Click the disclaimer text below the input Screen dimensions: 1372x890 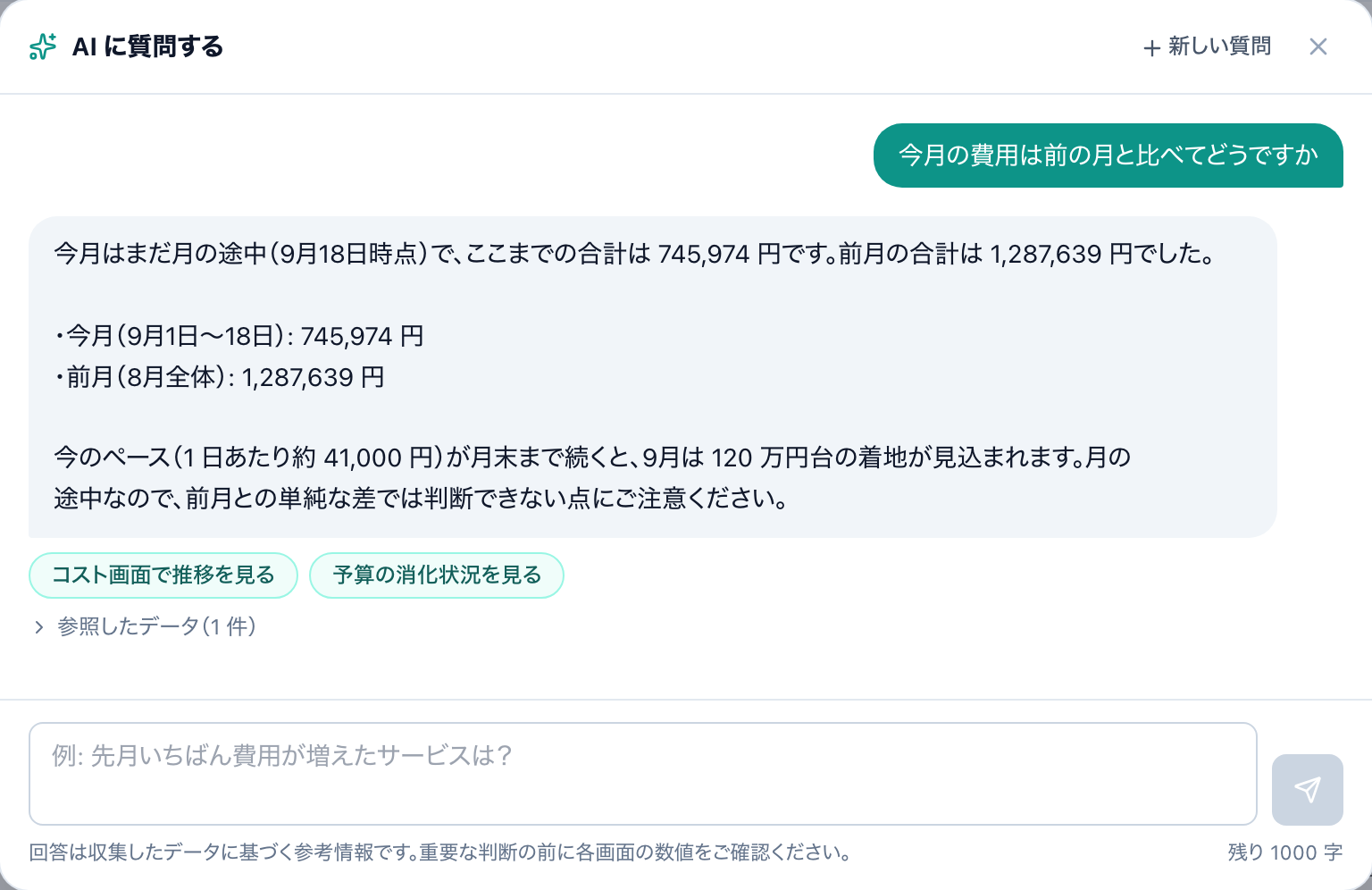point(439,852)
